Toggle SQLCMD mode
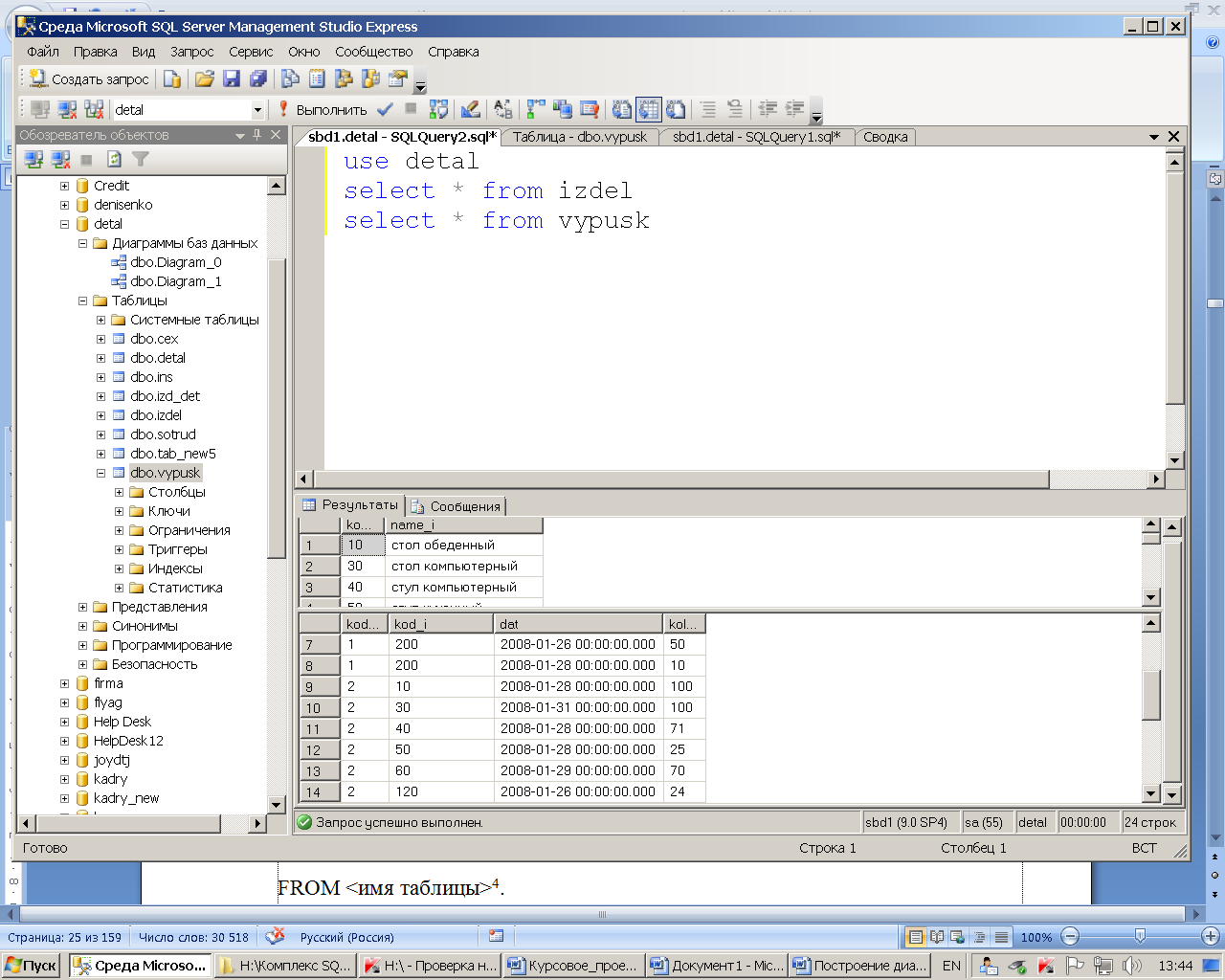 tap(590, 109)
